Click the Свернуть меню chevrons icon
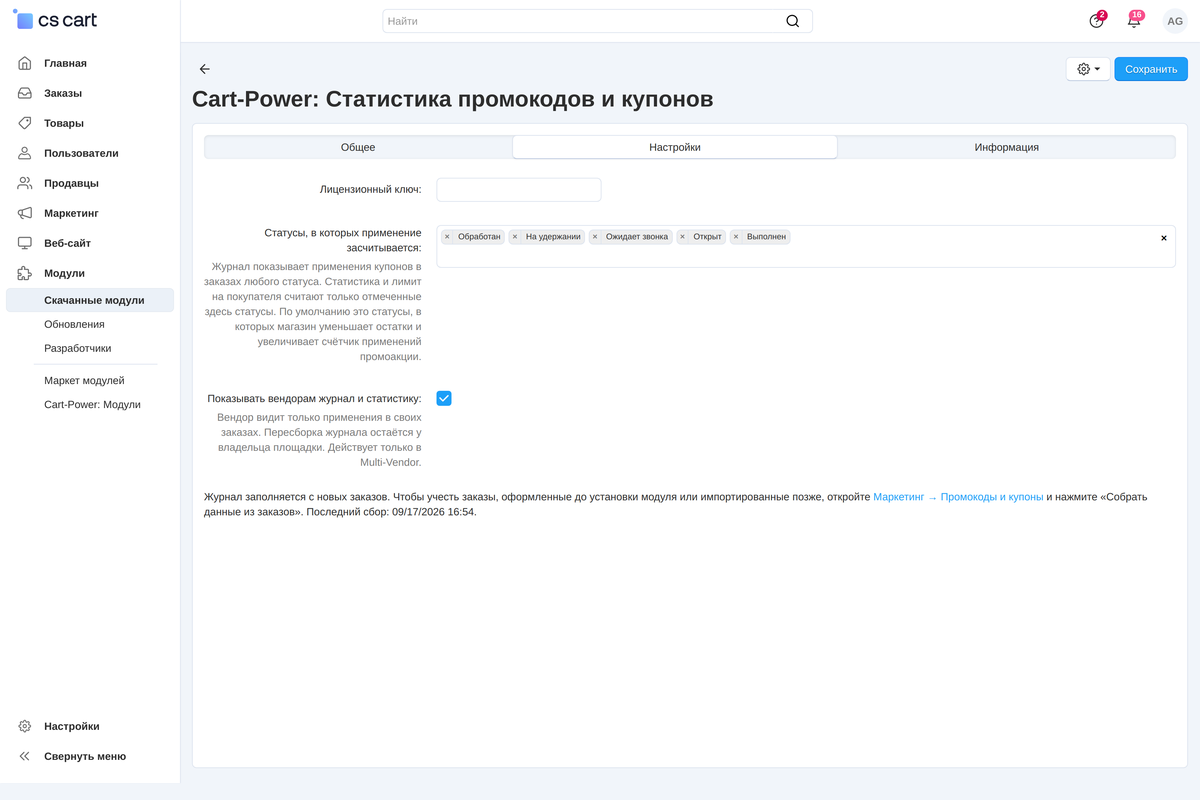This screenshot has width=1200, height=800. coord(25,756)
